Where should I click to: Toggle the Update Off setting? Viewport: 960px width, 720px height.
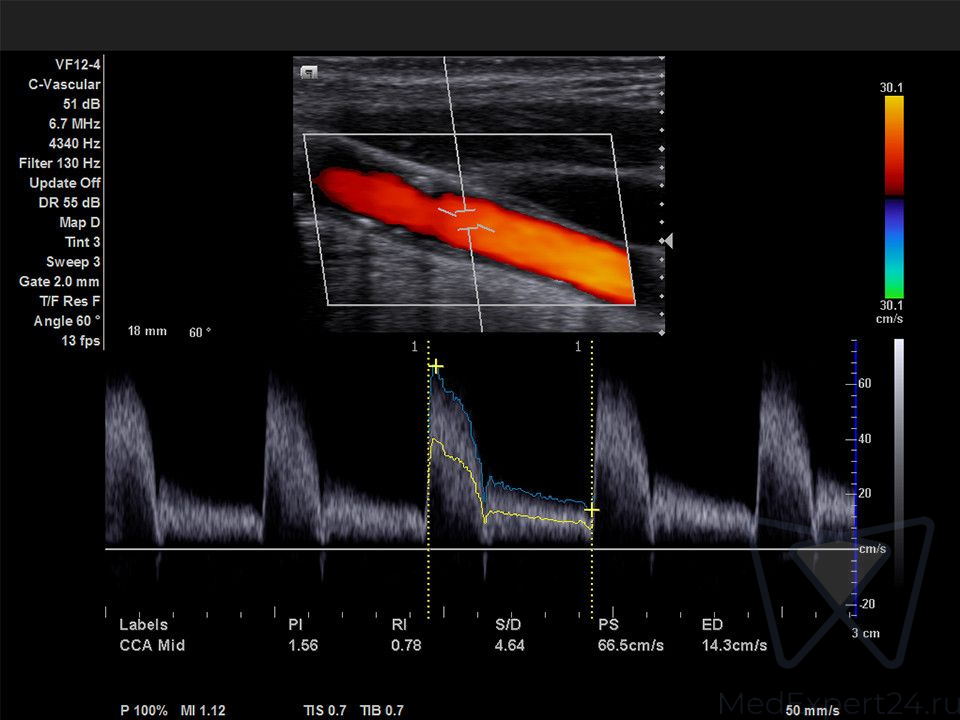coord(65,183)
